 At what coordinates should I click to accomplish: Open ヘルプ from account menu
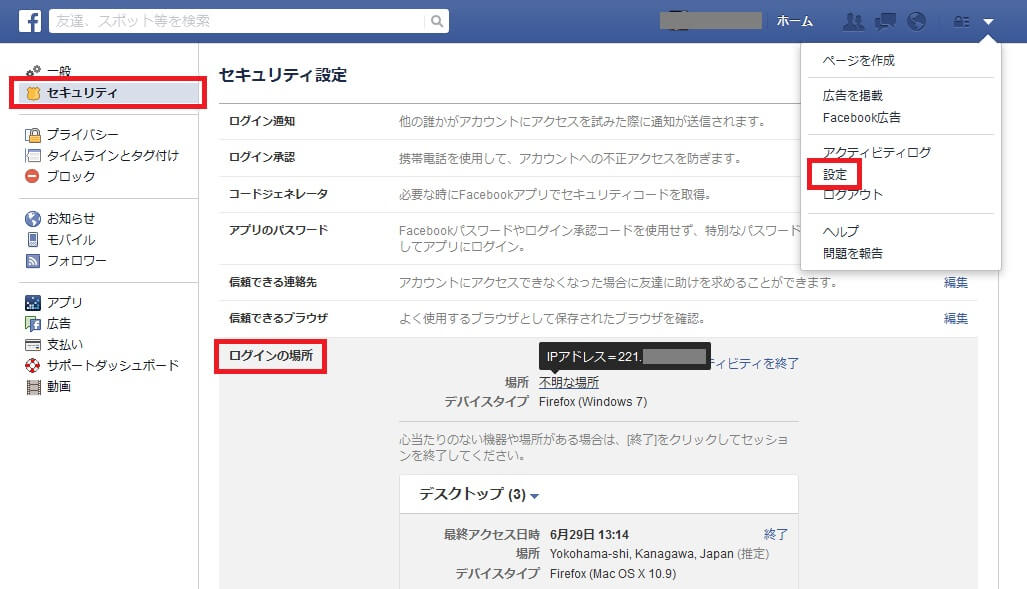pos(841,231)
